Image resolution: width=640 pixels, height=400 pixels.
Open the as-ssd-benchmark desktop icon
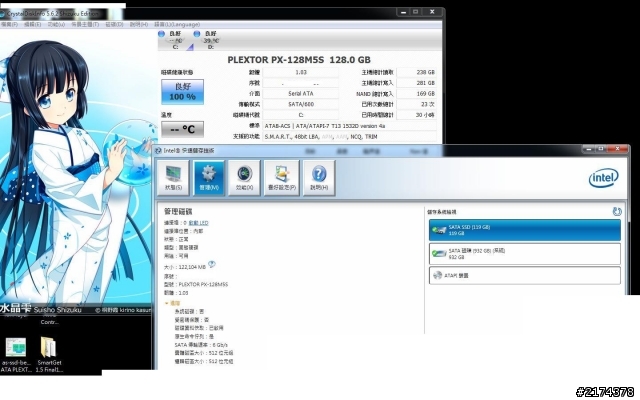coord(16,354)
